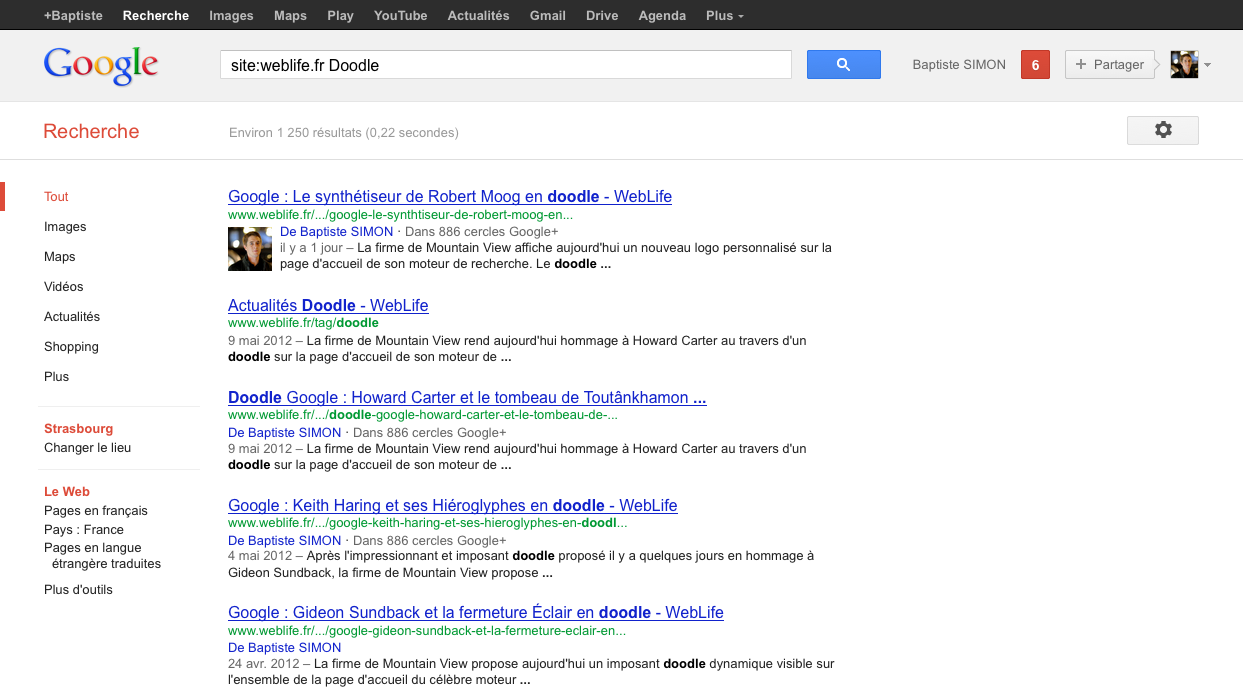Click Changer le lieu

(87, 448)
